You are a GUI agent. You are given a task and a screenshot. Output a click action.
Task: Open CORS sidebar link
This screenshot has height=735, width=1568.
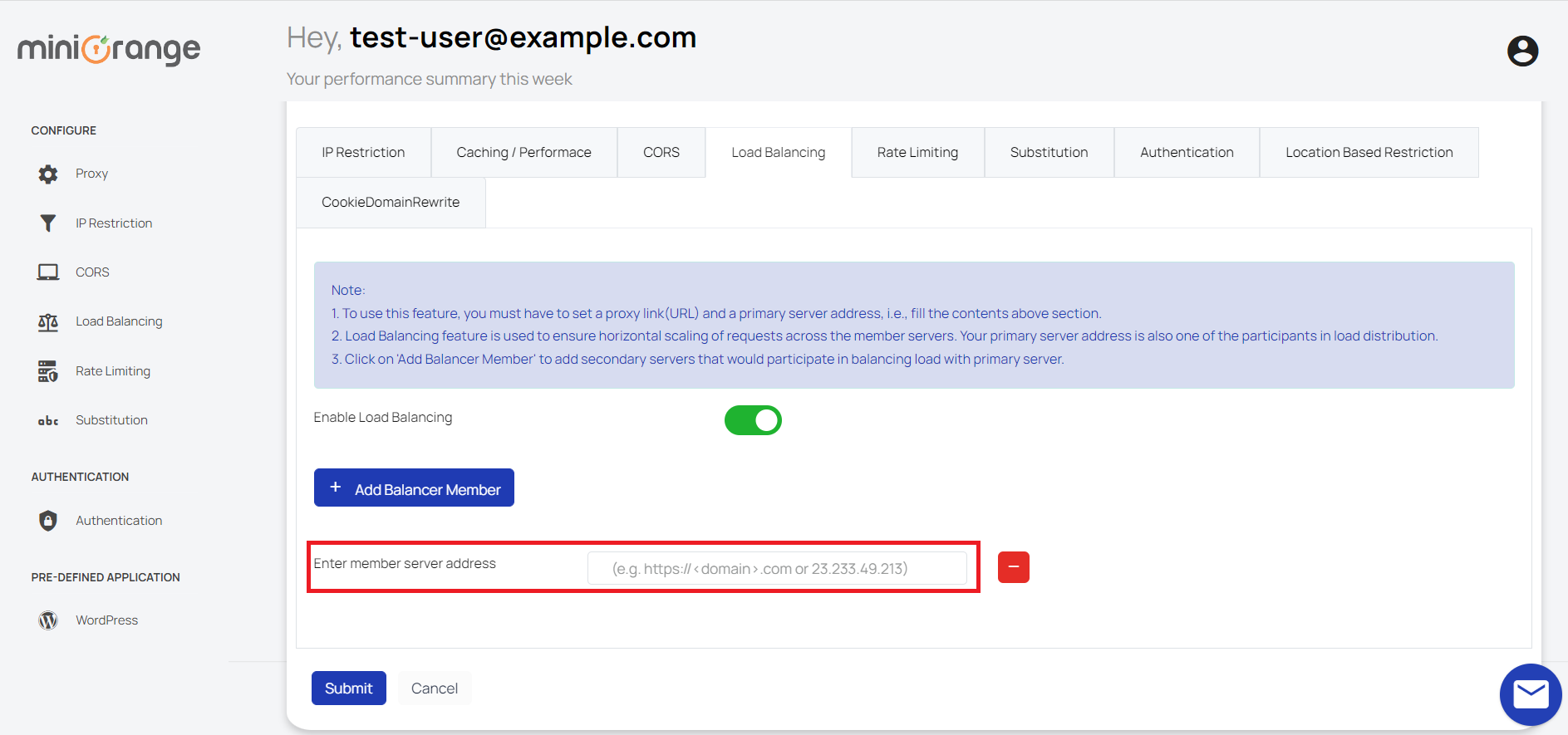click(92, 272)
